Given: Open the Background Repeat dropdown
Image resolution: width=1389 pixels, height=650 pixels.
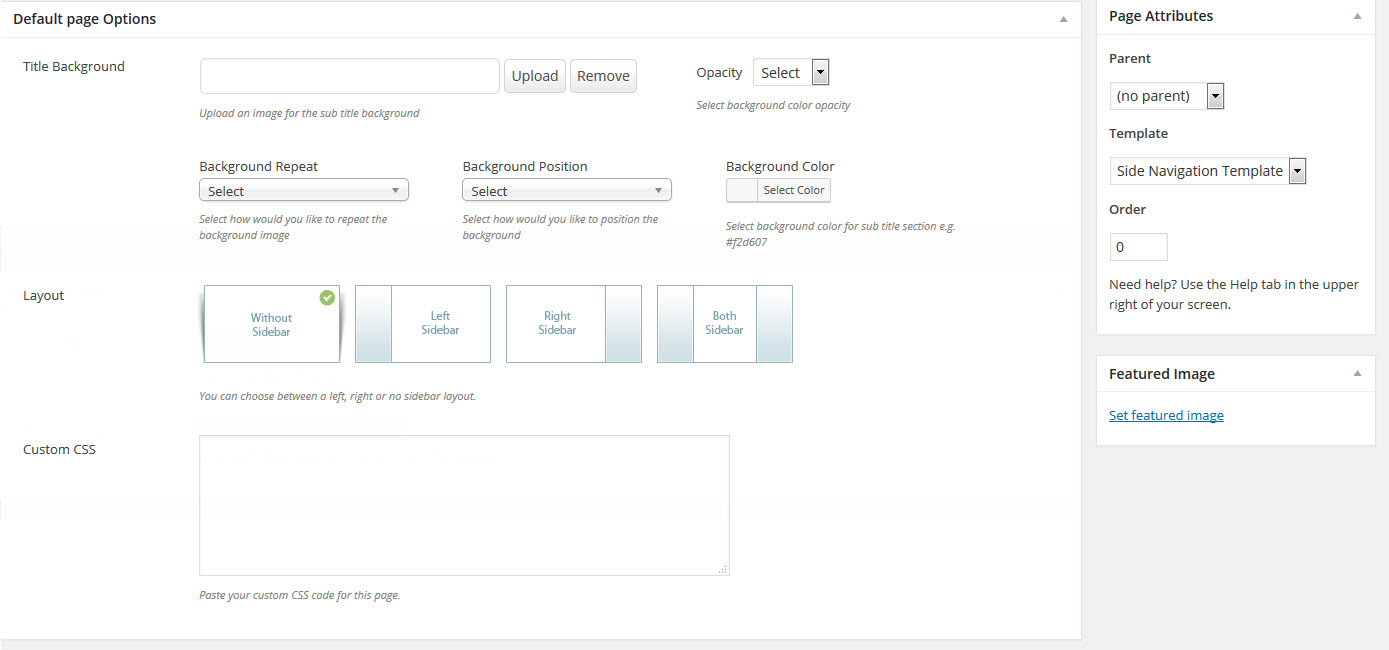Looking at the screenshot, I should pyautogui.click(x=304, y=191).
